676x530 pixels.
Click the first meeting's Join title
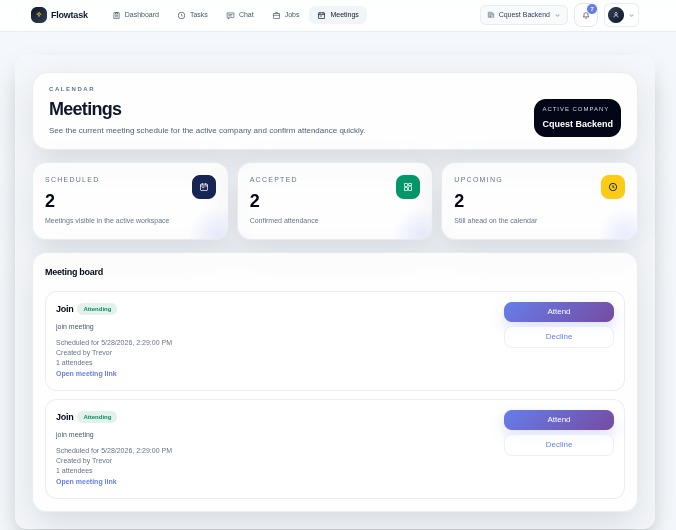[65, 309]
